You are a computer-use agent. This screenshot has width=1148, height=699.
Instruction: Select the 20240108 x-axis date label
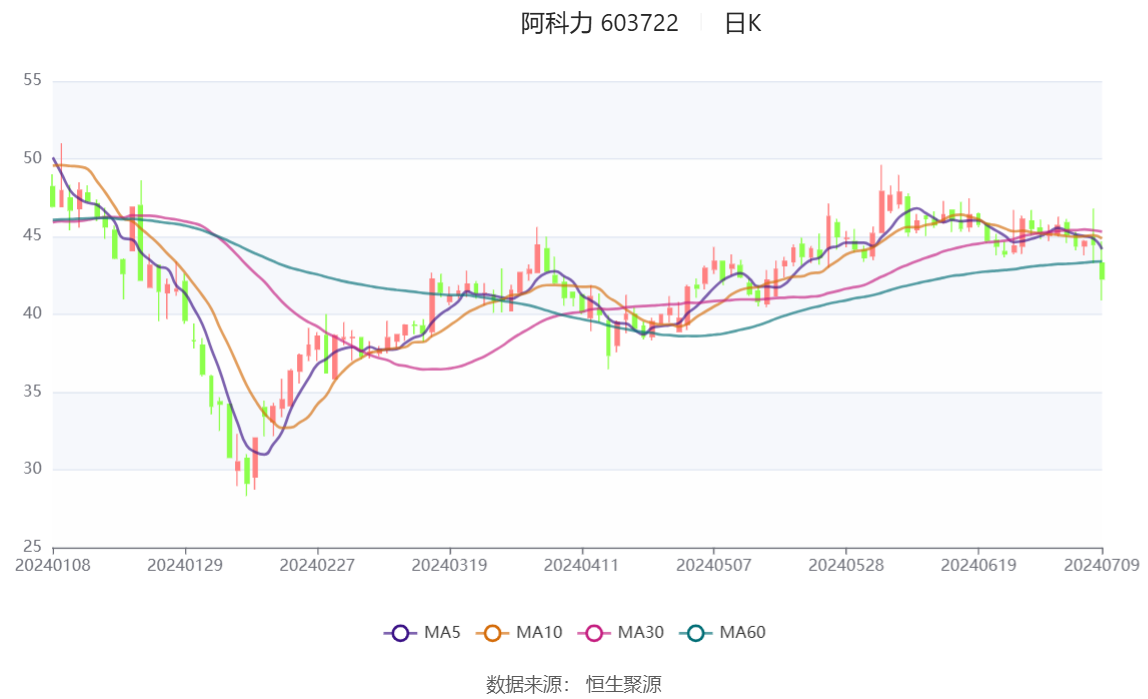tap(53, 566)
